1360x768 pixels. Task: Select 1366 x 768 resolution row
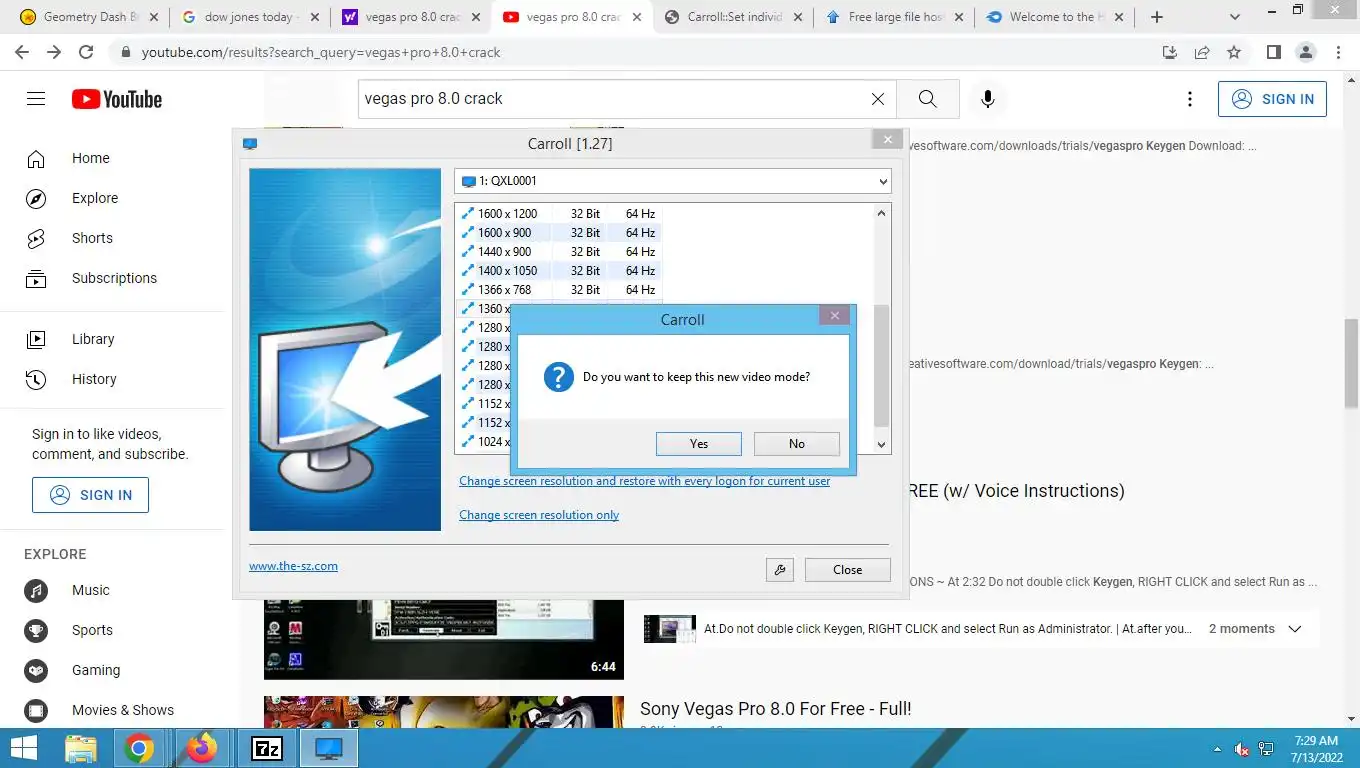click(x=557, y=290)
